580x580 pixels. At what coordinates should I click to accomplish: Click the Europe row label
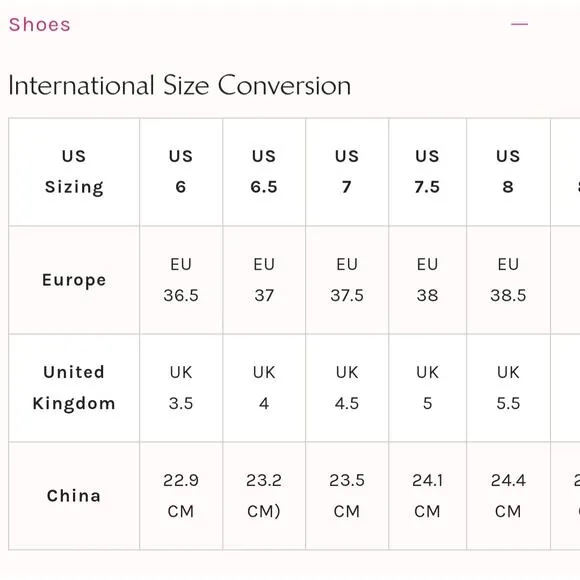pos(74,280)
